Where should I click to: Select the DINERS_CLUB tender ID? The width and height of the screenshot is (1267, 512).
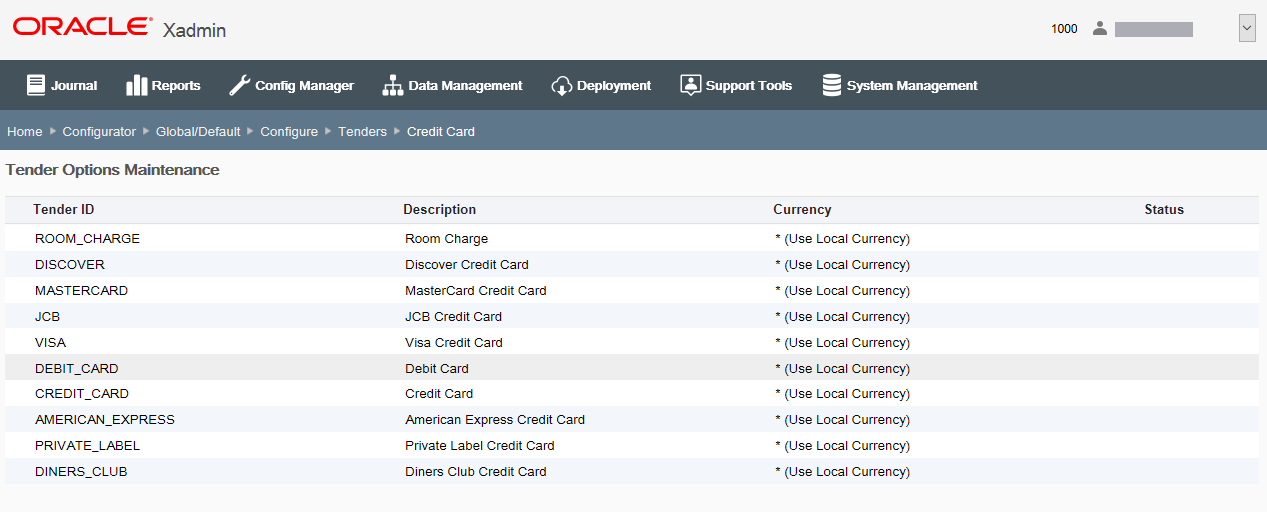(81, 472)
